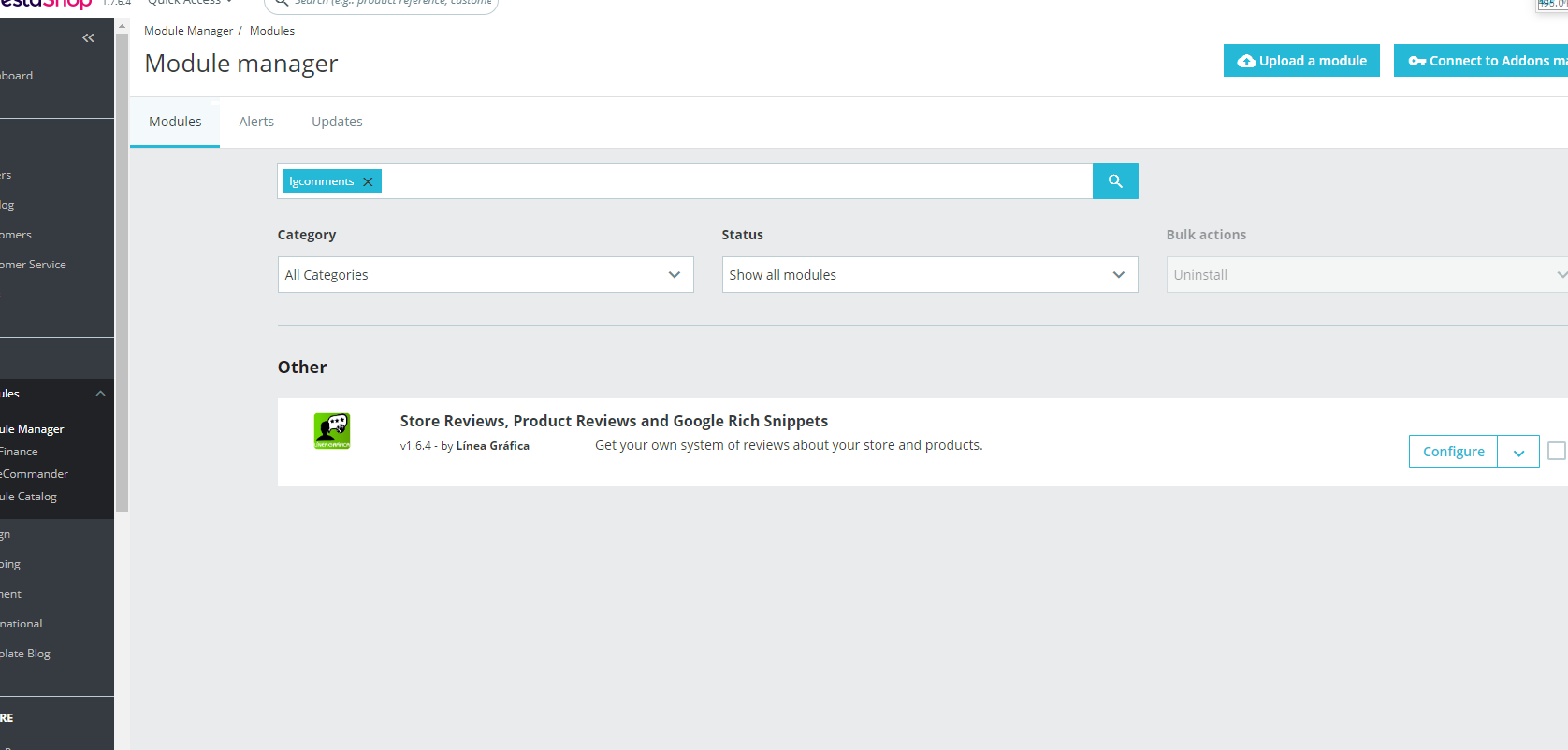Open the Bulk actions Uninstall dropdown
This screenshot has height=750, width=1568.
tap(1367, 275)
